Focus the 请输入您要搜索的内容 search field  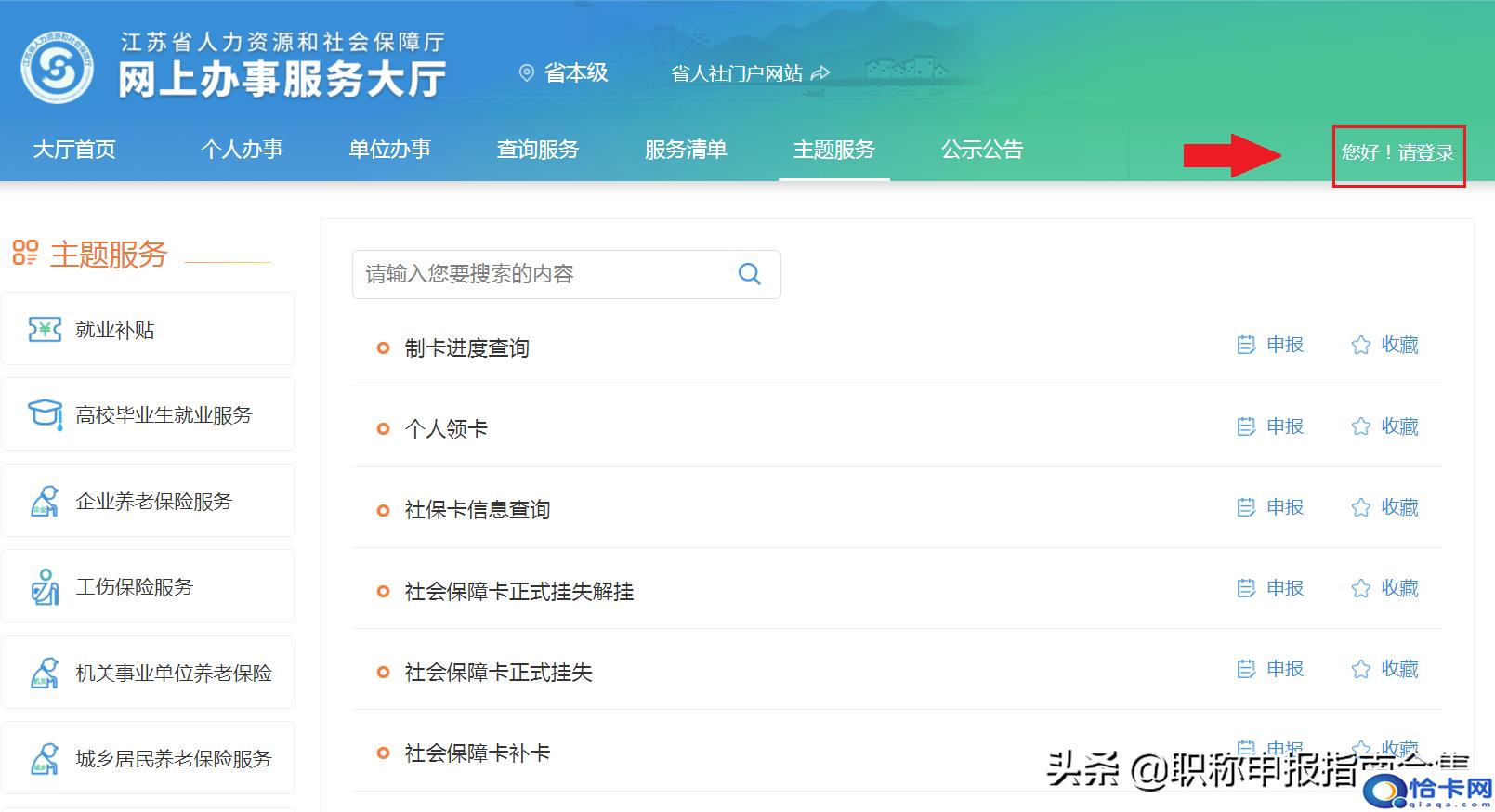coord(544,274)
